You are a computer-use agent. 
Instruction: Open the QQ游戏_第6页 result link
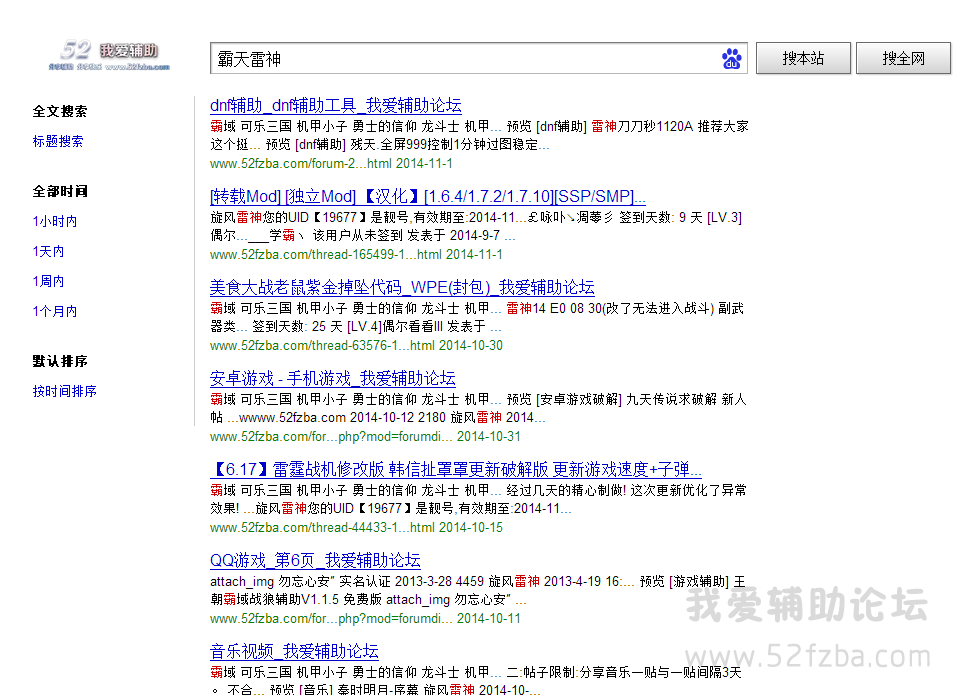point(315,560)
